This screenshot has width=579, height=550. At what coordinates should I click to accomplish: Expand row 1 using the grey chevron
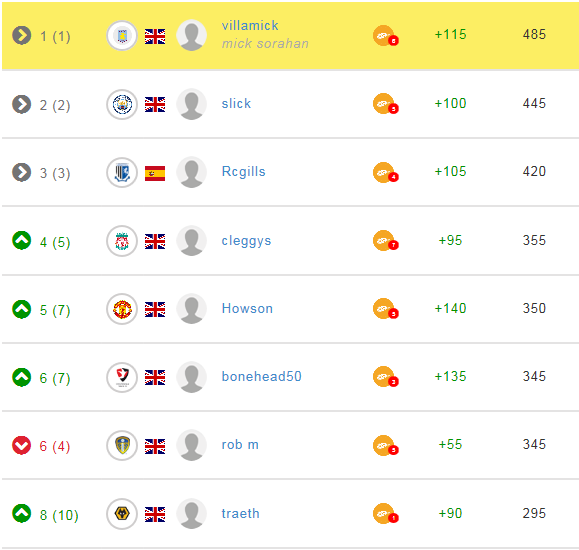pyautogui.click(x=21, y=35)
